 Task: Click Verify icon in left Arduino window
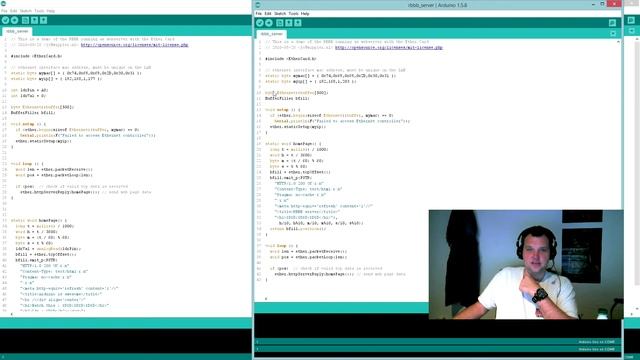(5, 20)
